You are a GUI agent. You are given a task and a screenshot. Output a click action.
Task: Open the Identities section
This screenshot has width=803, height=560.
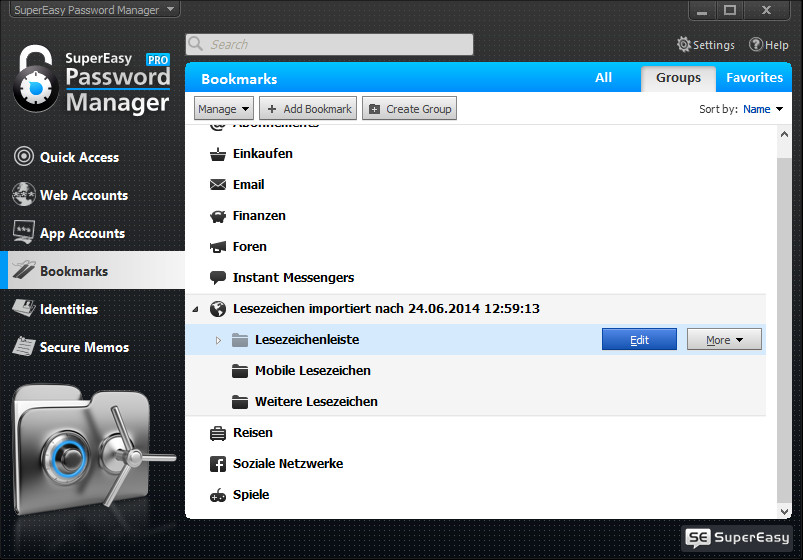pos(92,309)
